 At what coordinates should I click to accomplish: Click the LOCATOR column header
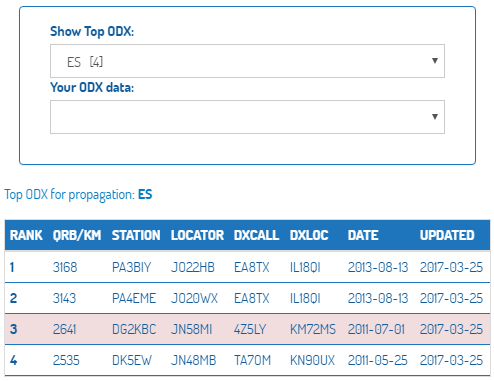pos(197,235)
